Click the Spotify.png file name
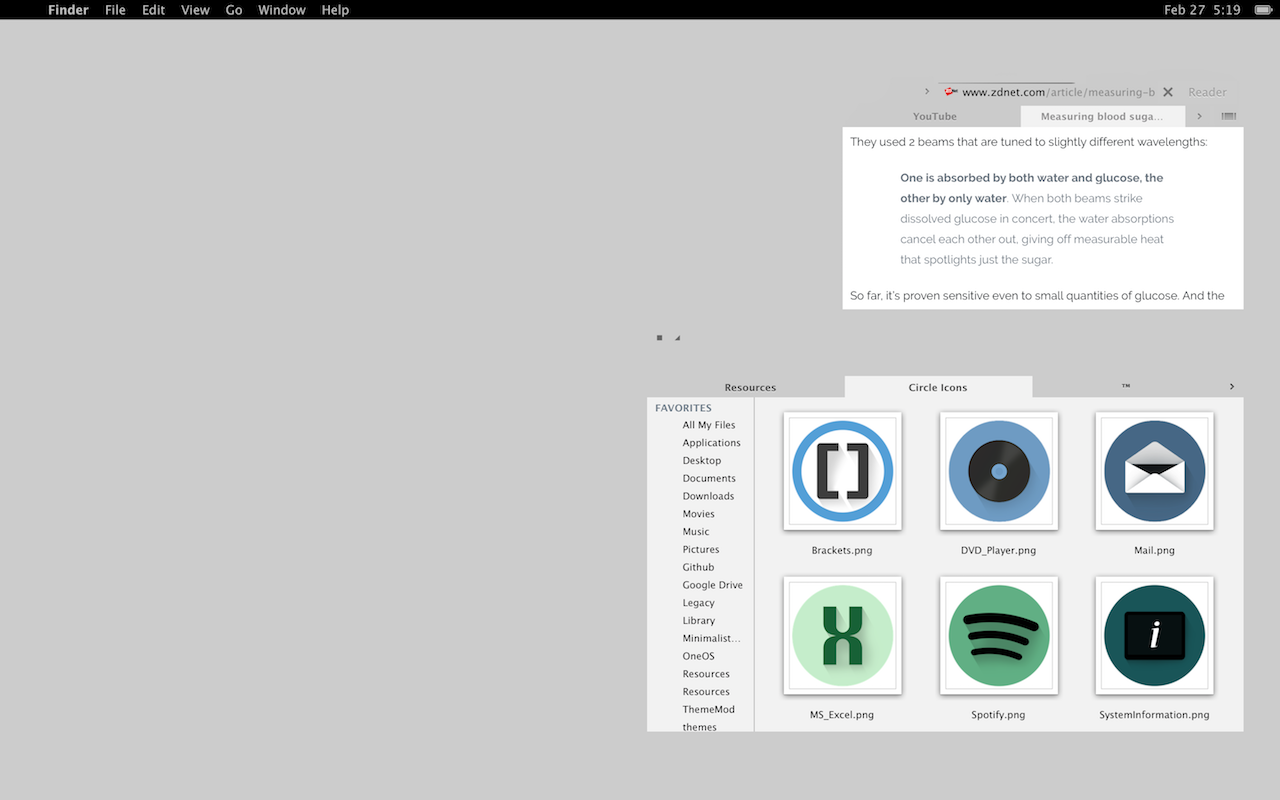 pos(998,715)
